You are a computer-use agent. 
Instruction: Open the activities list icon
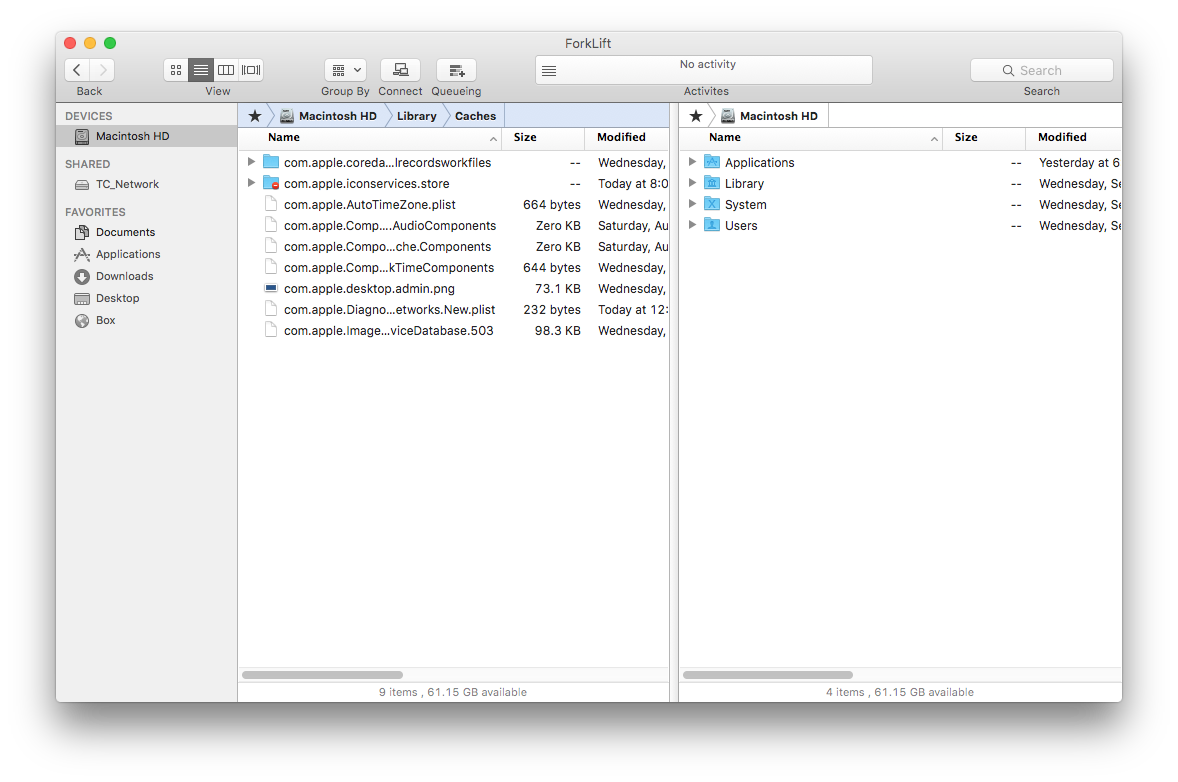549,71
